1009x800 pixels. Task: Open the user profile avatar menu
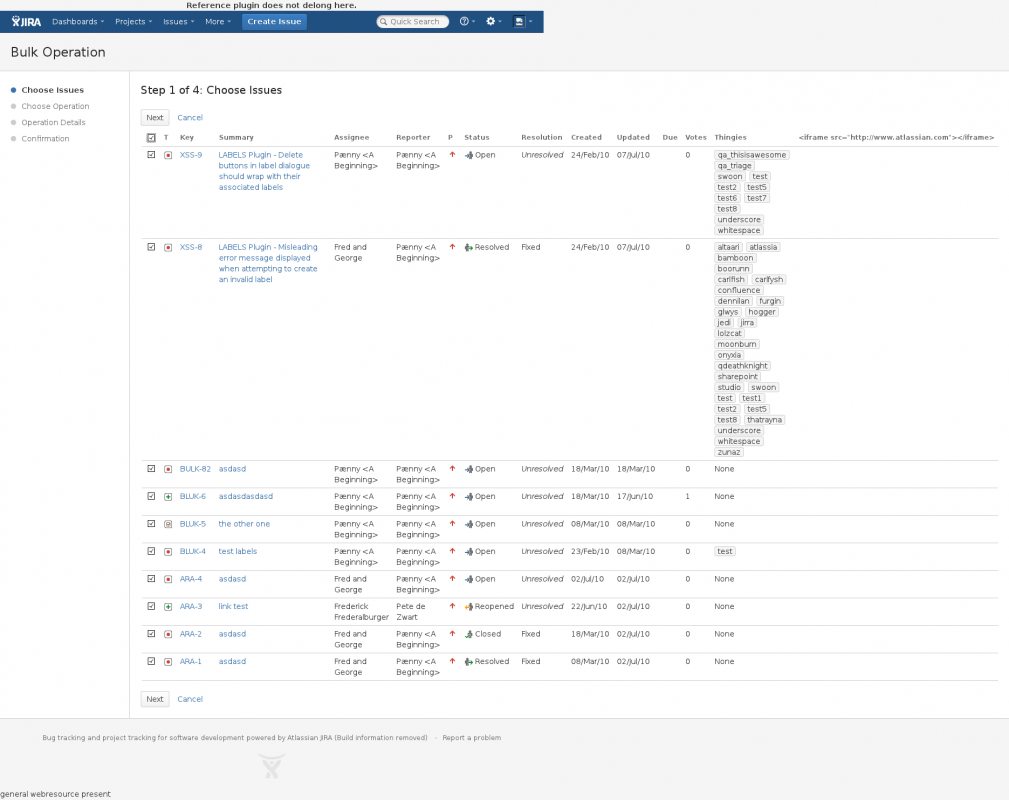[x=521, y=21]
